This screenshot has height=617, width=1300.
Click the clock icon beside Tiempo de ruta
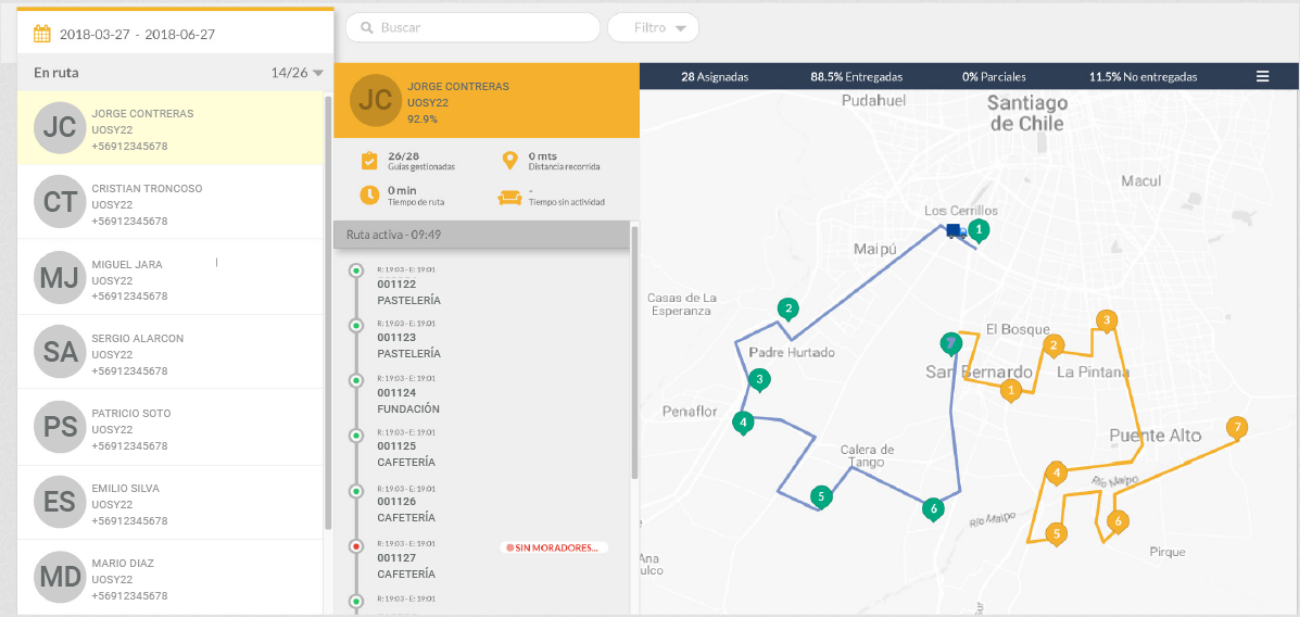pyautogui.click(x=368, y=192)
